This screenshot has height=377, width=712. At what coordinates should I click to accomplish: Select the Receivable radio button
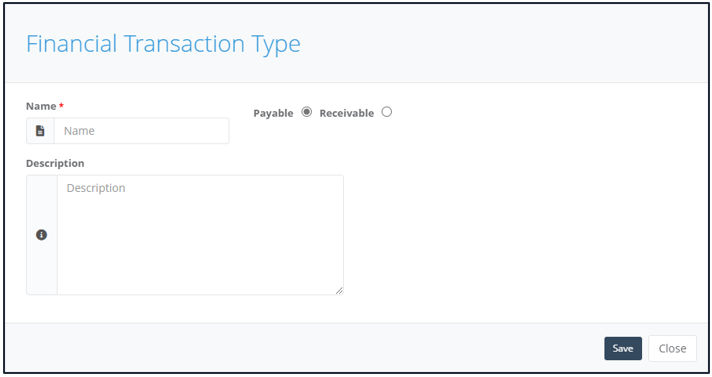[x=386, y=112]
